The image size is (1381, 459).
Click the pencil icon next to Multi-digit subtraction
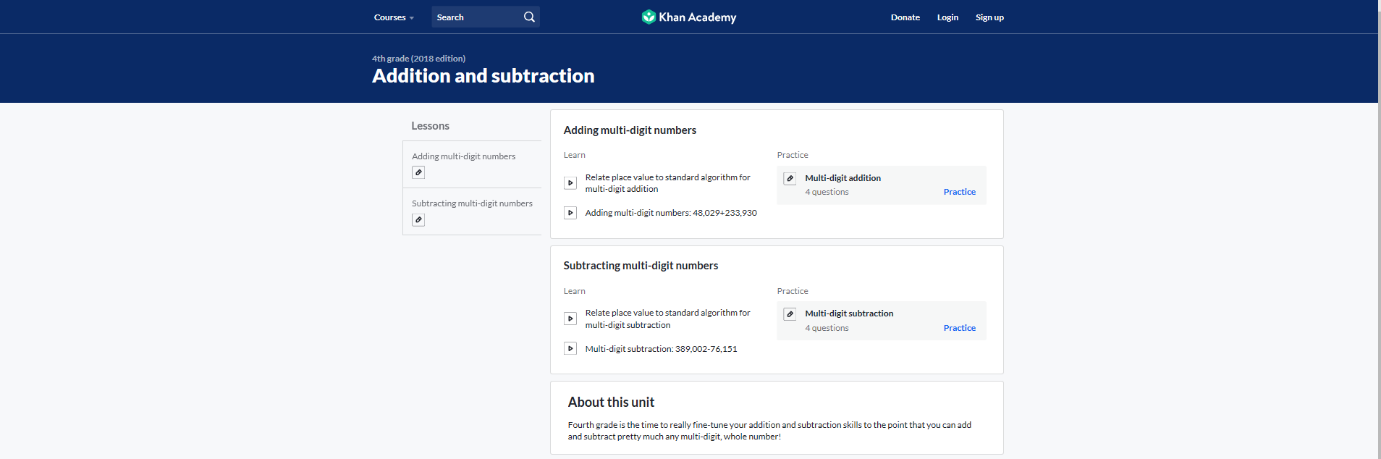pos(790,314)
